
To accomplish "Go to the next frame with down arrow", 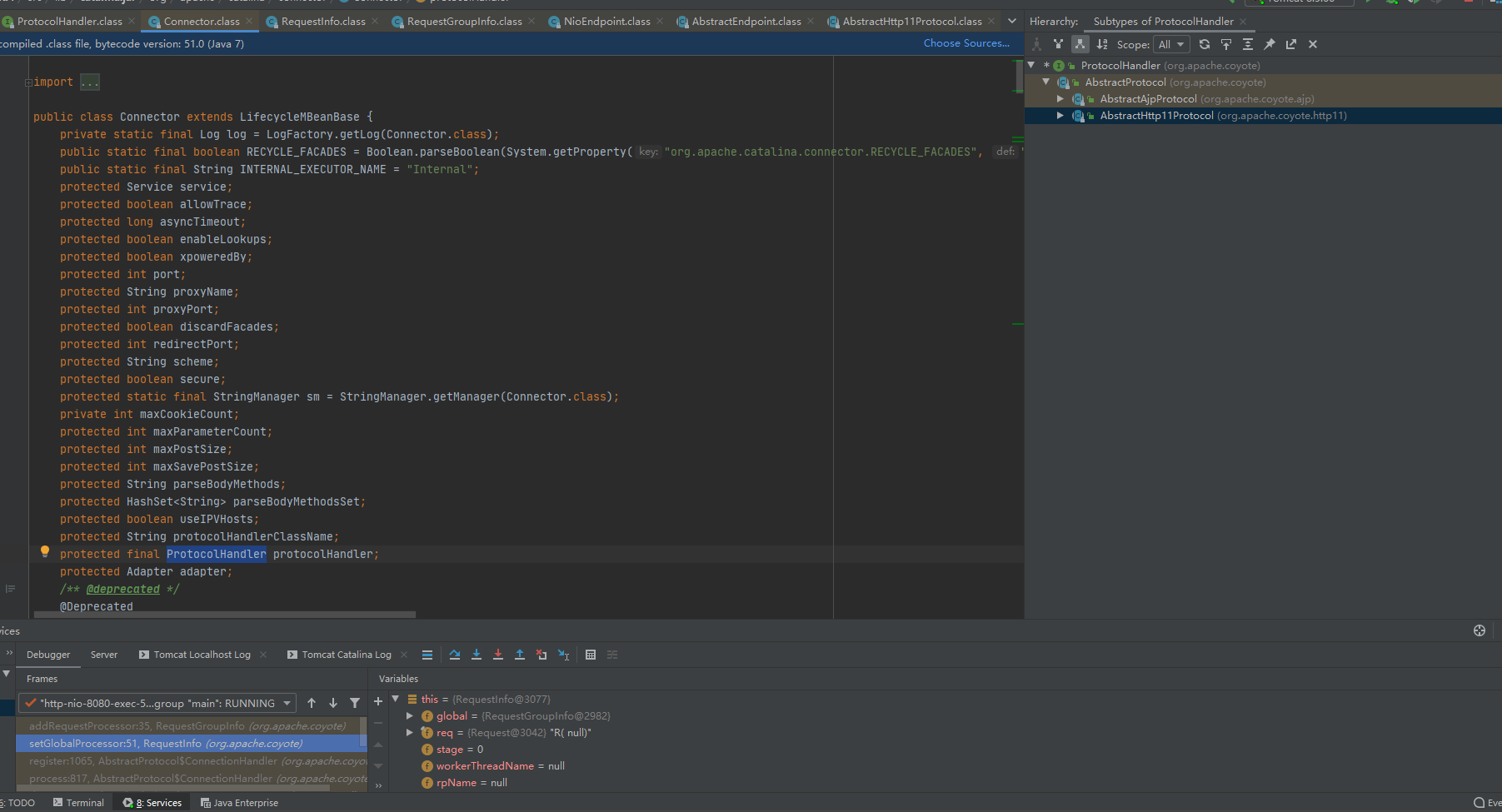I will tap(333, 703).
